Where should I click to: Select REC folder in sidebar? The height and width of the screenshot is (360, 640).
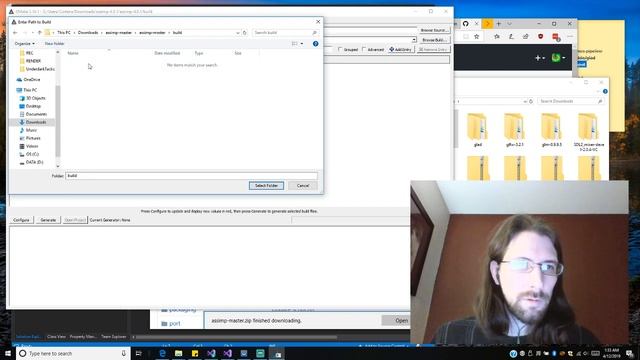(x=29, y=53)
